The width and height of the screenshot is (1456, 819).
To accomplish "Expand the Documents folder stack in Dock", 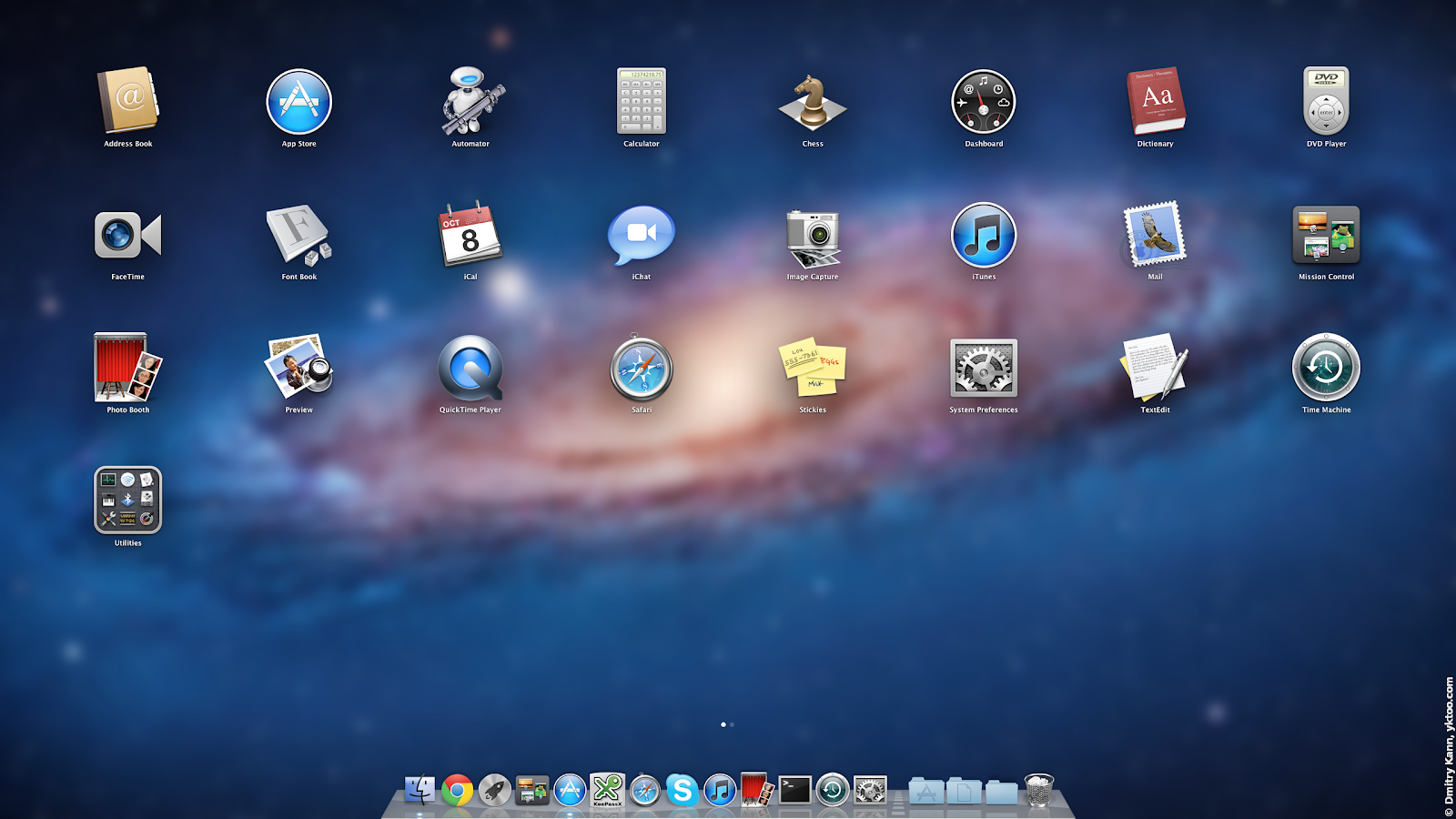I will click(964, 791).
